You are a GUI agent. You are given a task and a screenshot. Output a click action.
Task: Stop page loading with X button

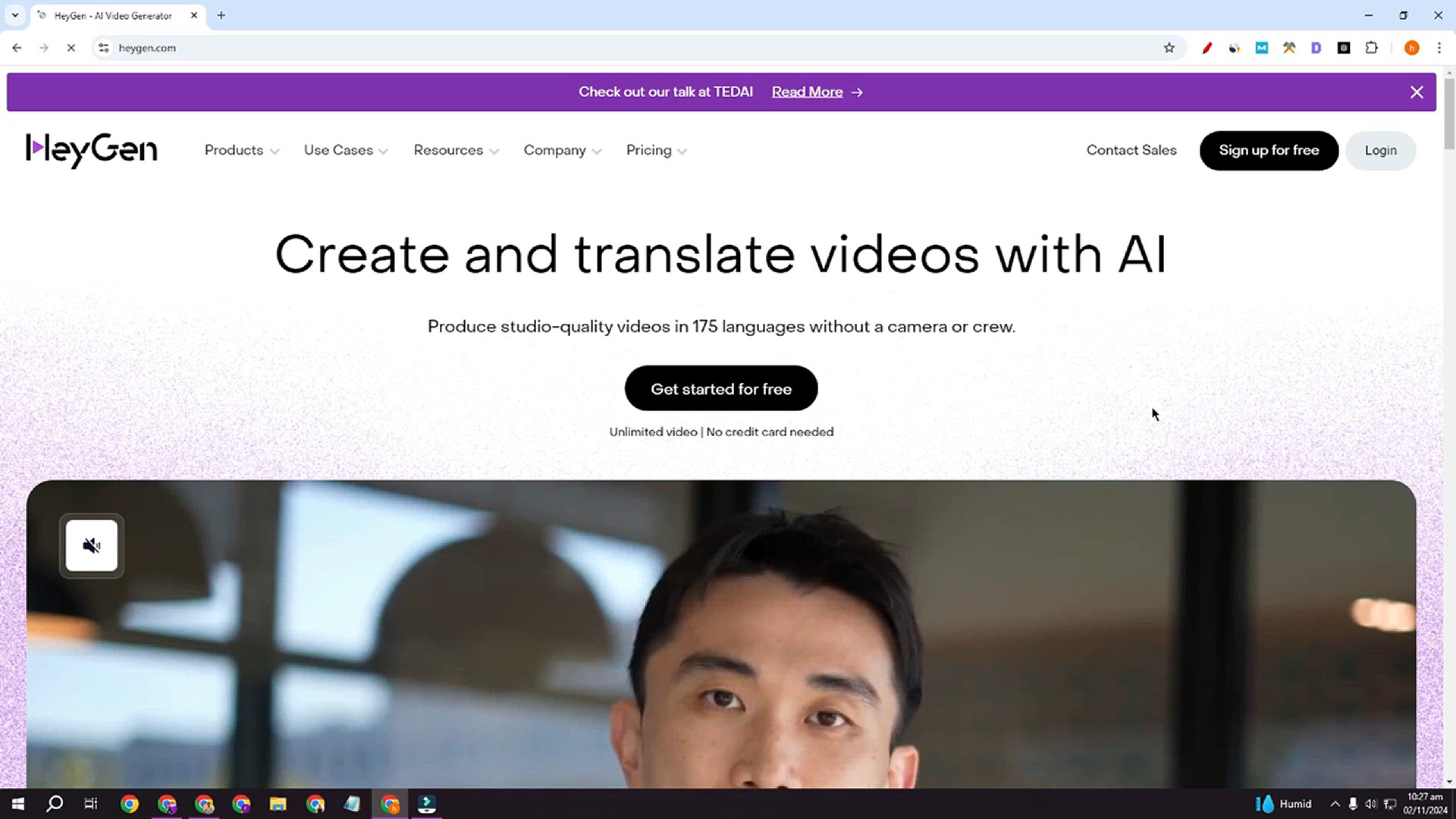point(71,48)
